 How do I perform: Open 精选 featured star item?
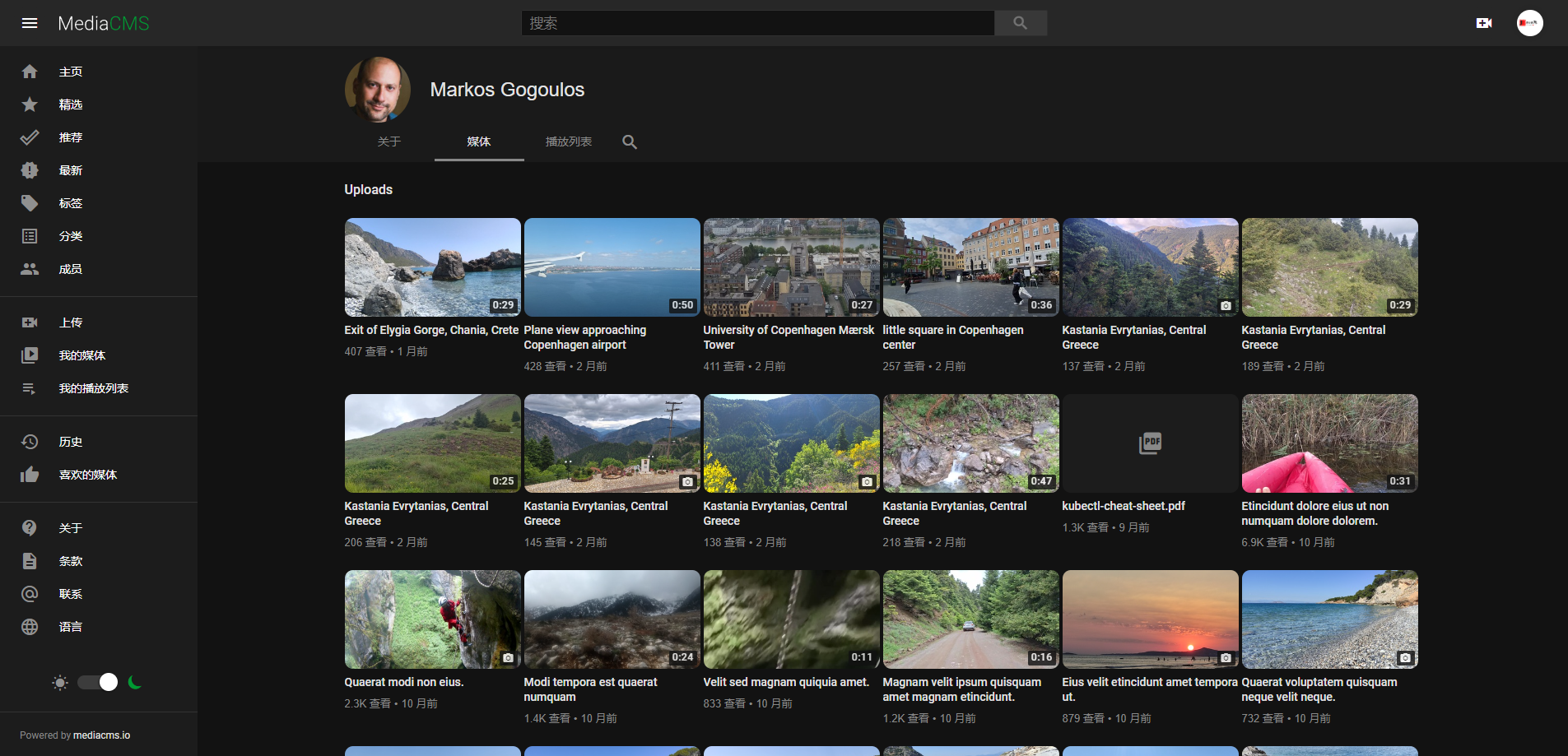click(70, 104)
